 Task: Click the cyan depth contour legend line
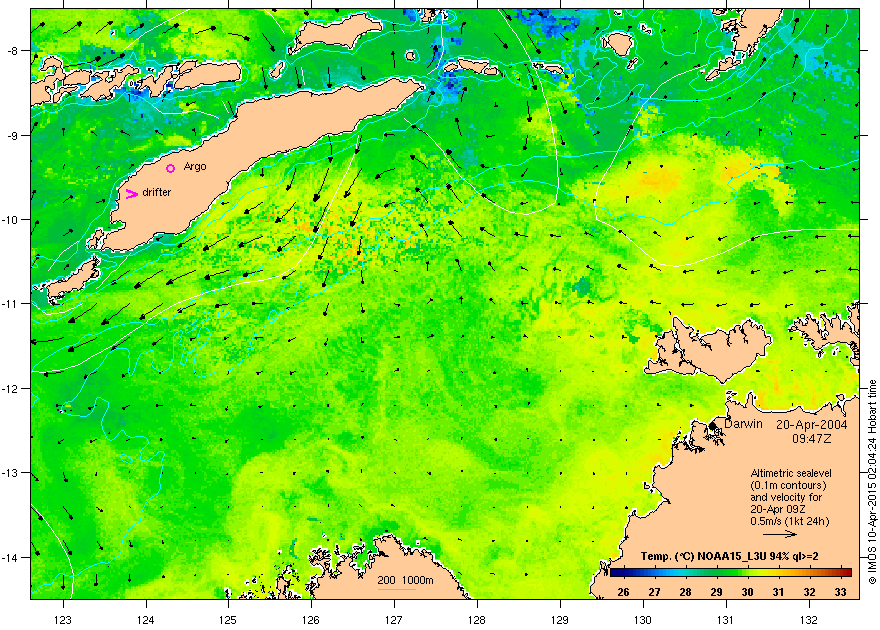tap(396, 589)
